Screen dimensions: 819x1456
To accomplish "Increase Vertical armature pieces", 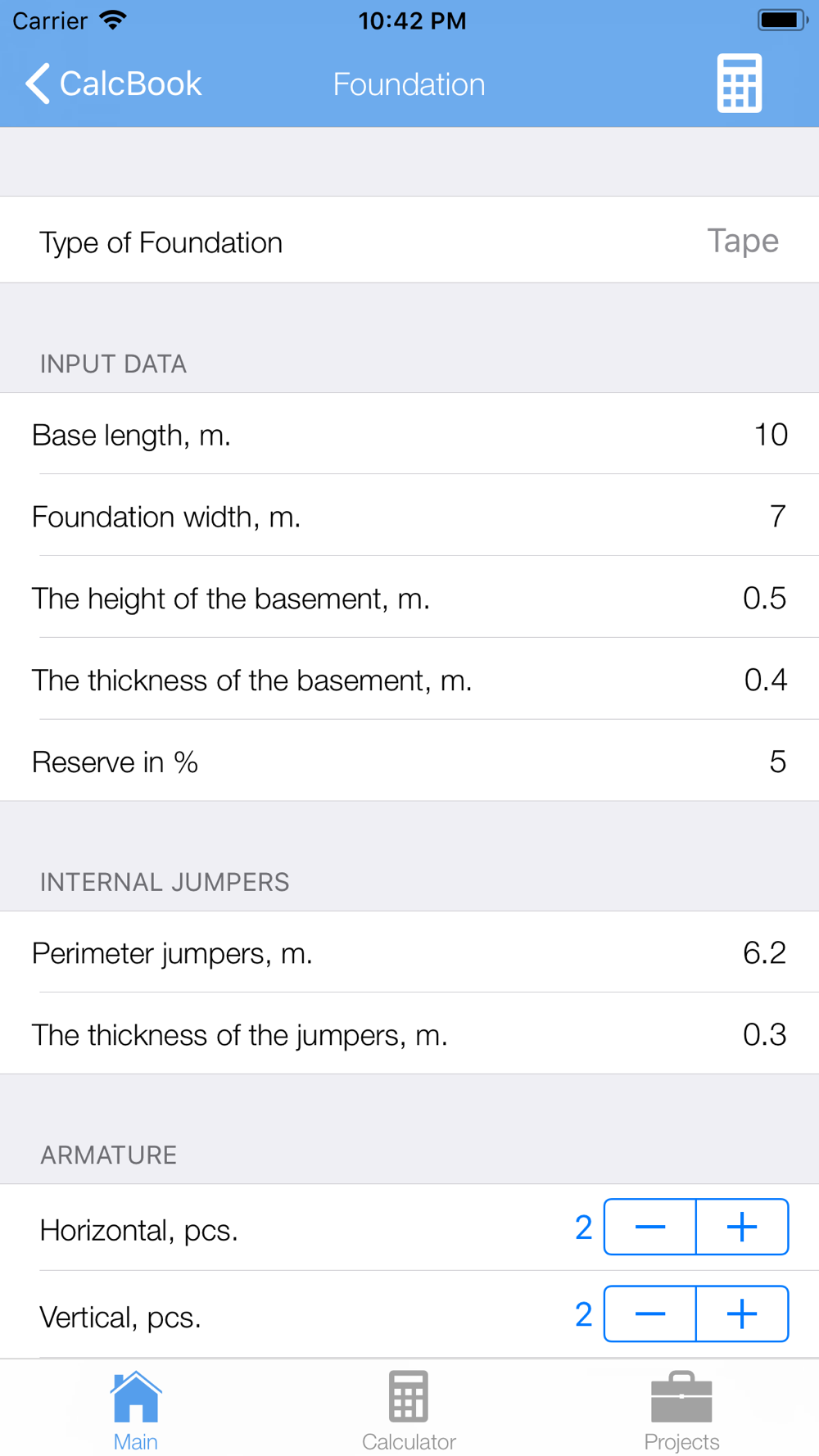I will point(742,1314).
